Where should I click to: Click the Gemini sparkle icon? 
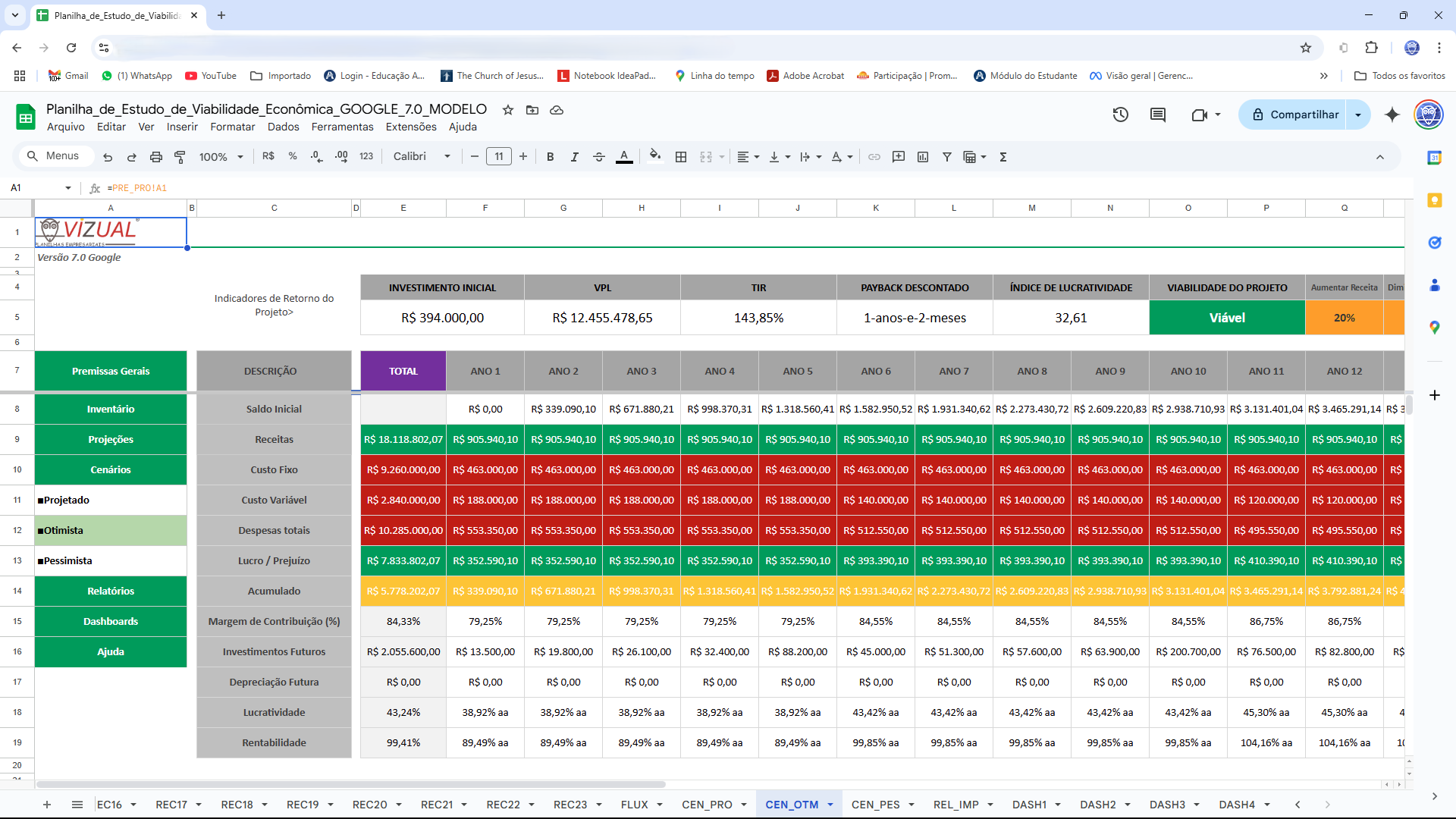pyautogui.click(x=1392, y=115)
